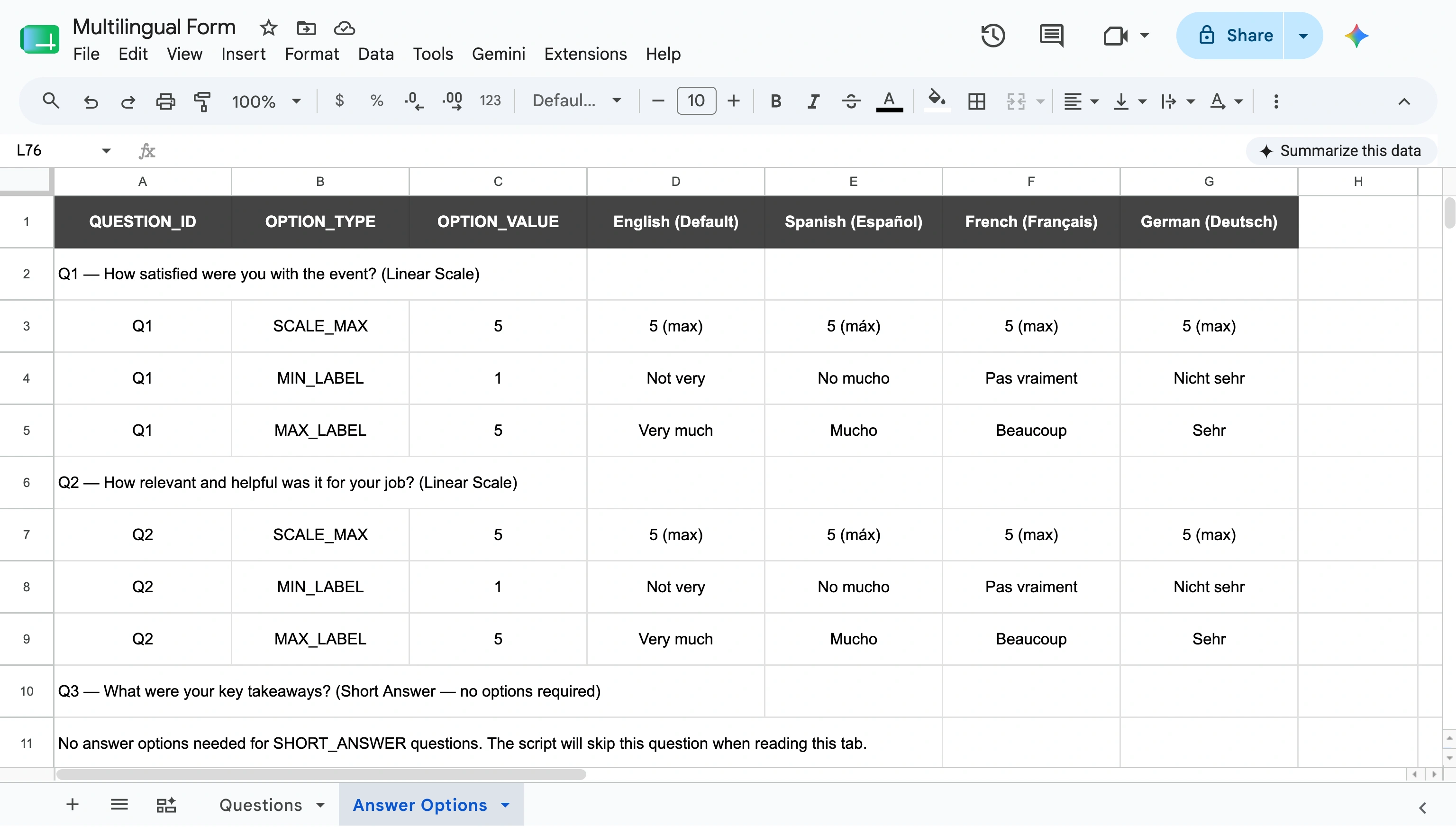The width and height of the screenshot is (1456, 827).
Task: Select column D header
Action: 675,181
